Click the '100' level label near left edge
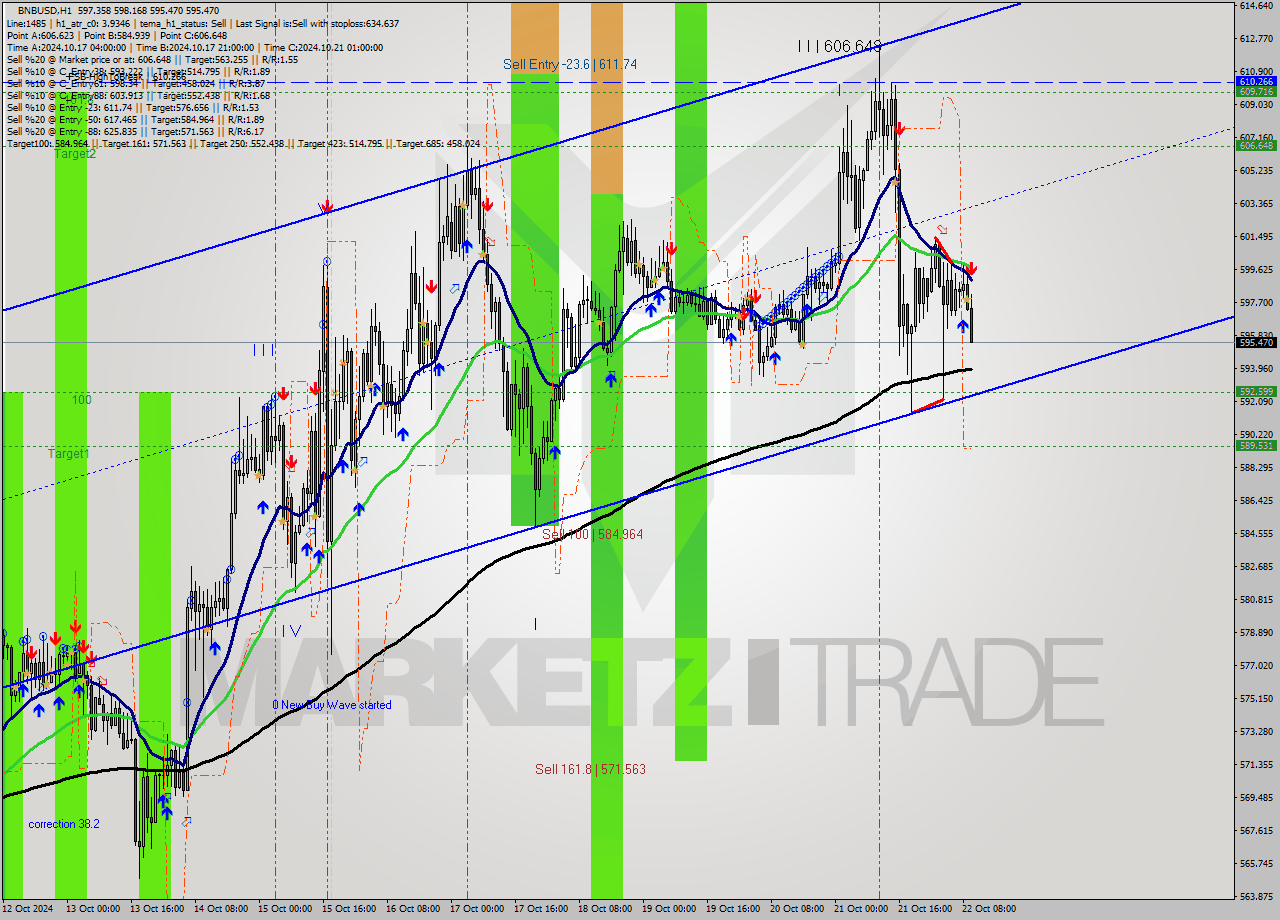The image size is (1280, 920). coord(81,400)
